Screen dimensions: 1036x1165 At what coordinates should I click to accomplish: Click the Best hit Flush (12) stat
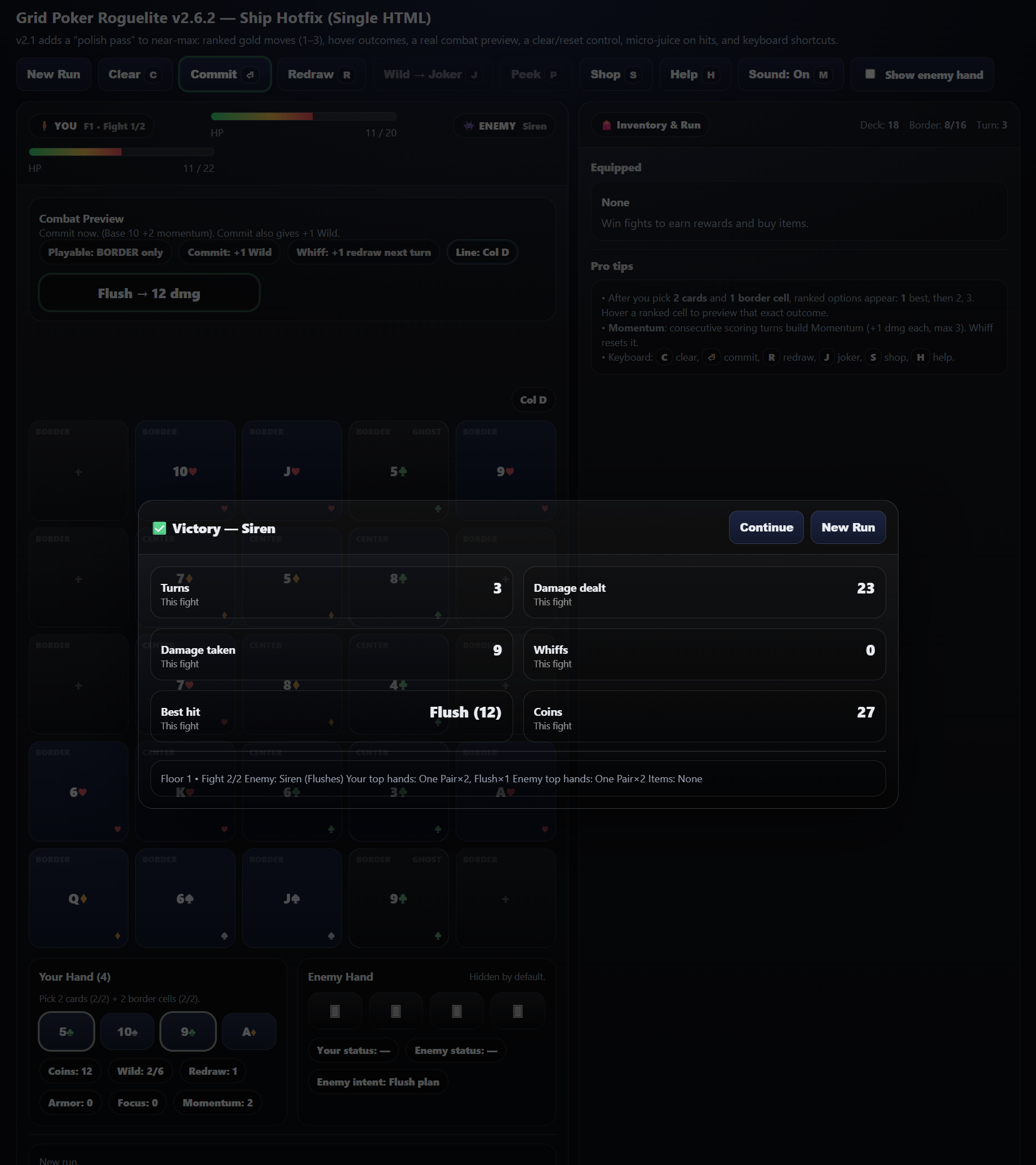331,716
